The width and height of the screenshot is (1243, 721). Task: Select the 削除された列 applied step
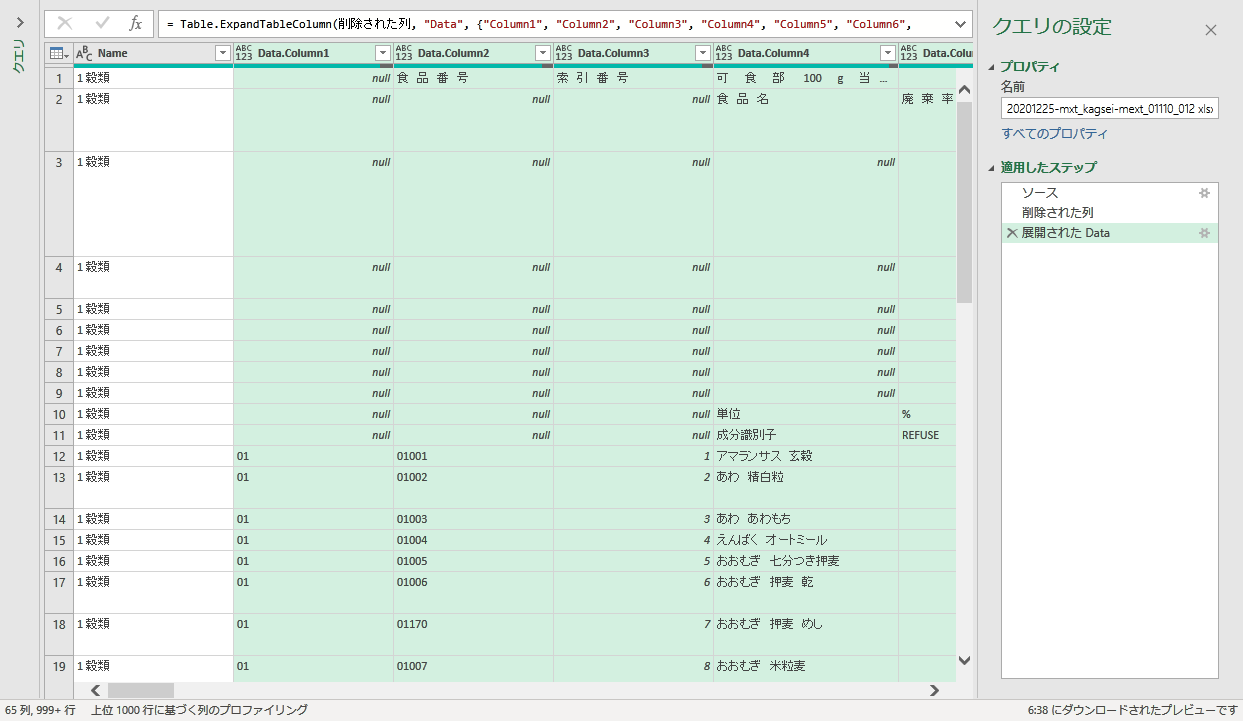[x=1110, y=213]
